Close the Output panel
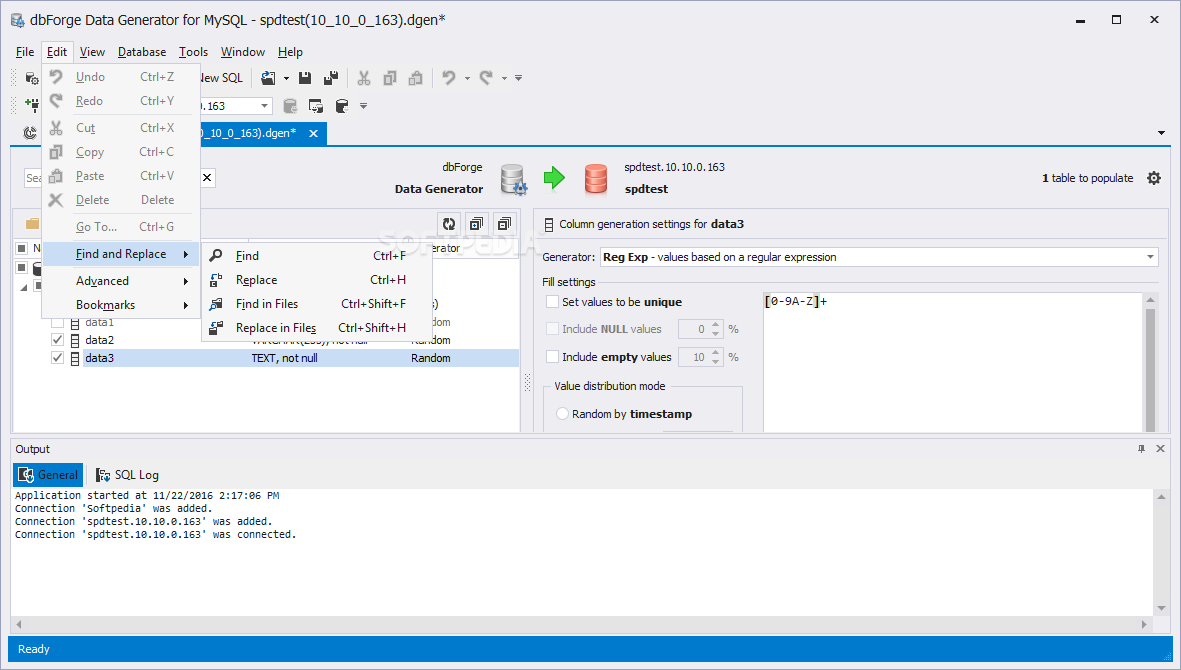 (x=1161, y=449)
